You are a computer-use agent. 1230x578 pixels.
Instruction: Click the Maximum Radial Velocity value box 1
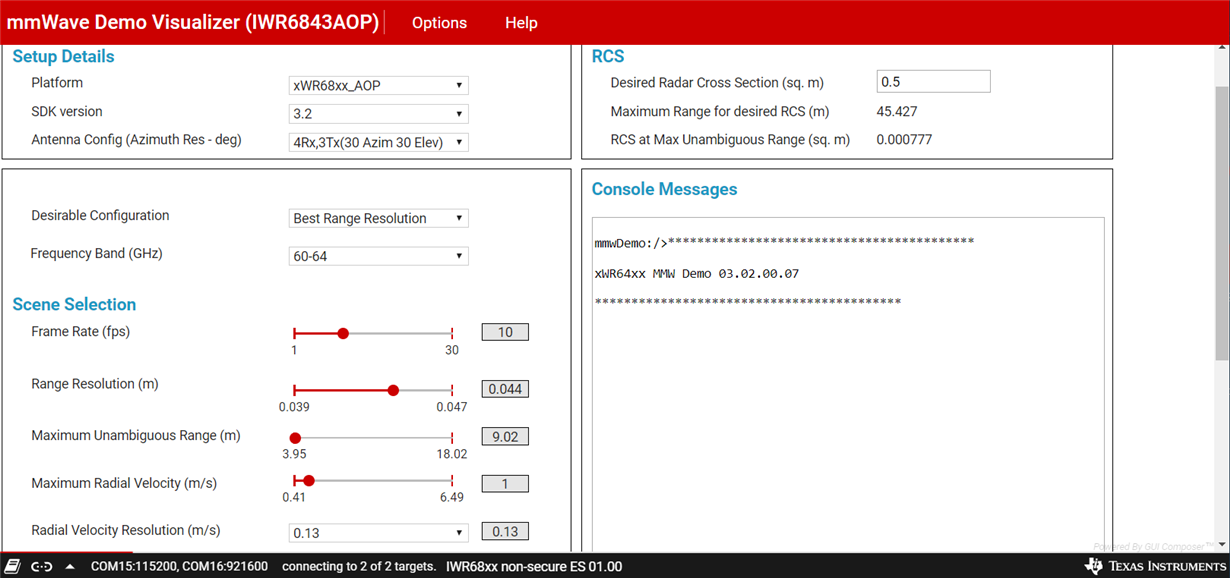click(x=505, y=484)
